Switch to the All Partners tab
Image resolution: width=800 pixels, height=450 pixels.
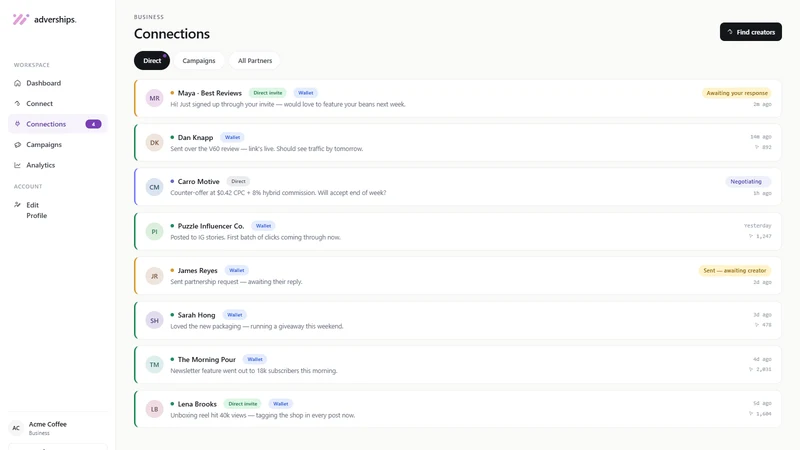[x=255, y=61]
